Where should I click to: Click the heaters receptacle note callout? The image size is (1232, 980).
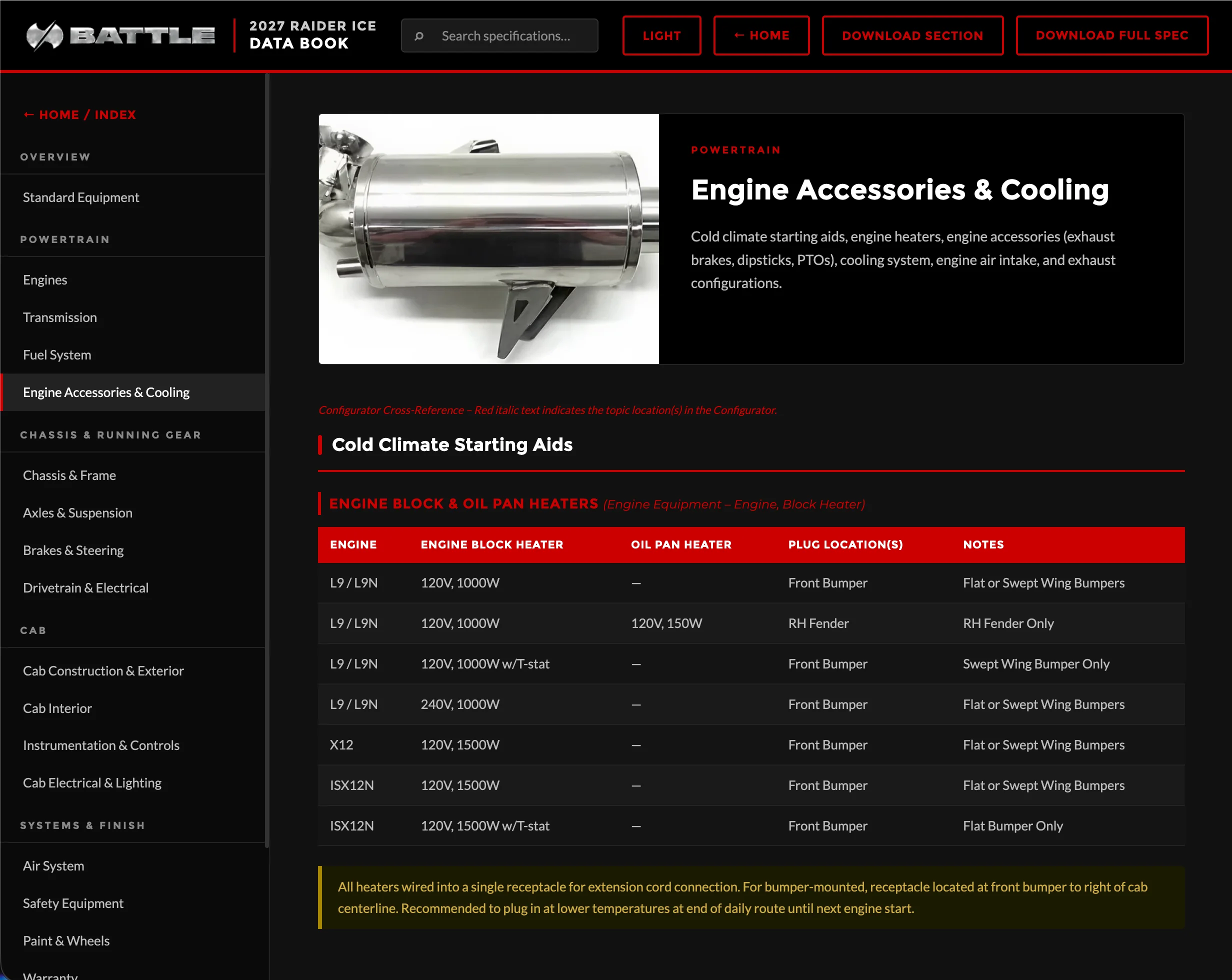click(x=751, y=897)
